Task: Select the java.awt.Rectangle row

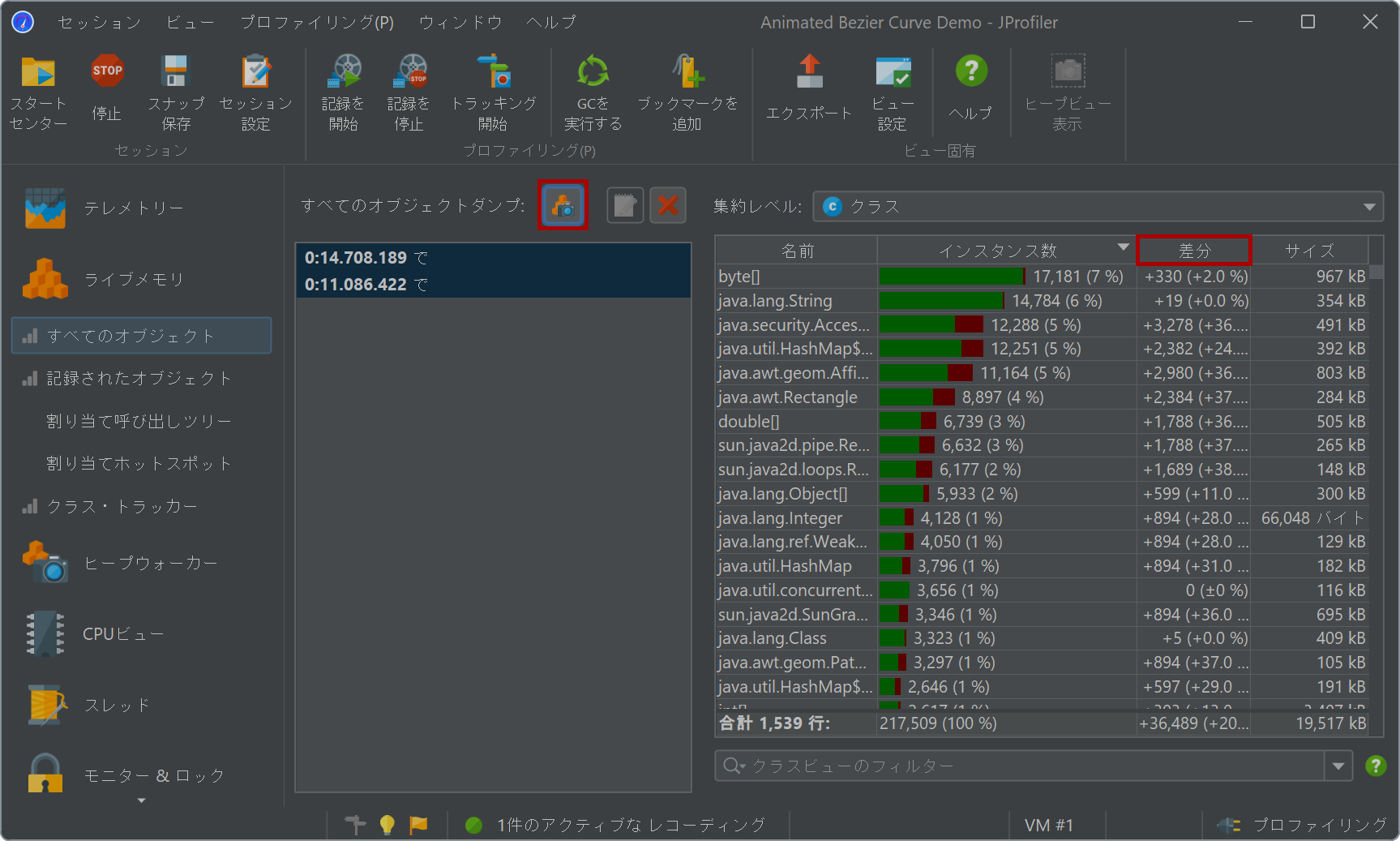Action: [x=1042, y=397]
